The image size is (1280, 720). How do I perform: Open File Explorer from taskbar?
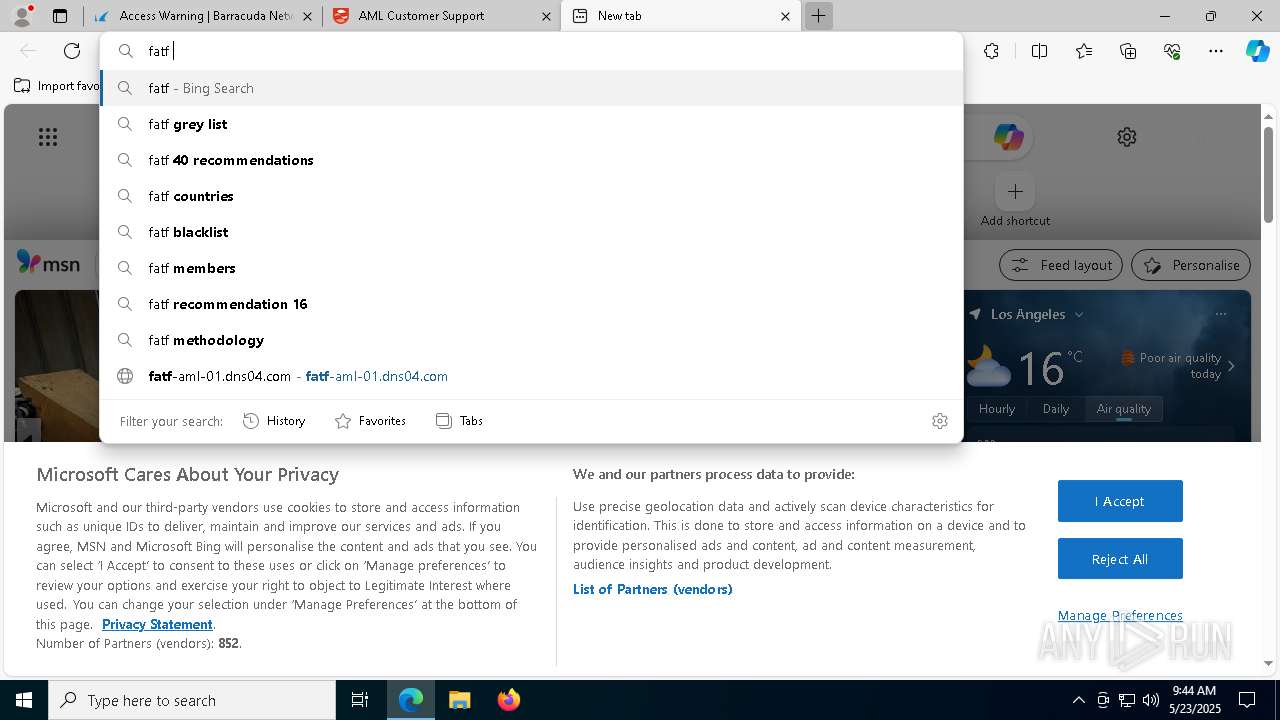pyautogui.click(x=459, y=700)
